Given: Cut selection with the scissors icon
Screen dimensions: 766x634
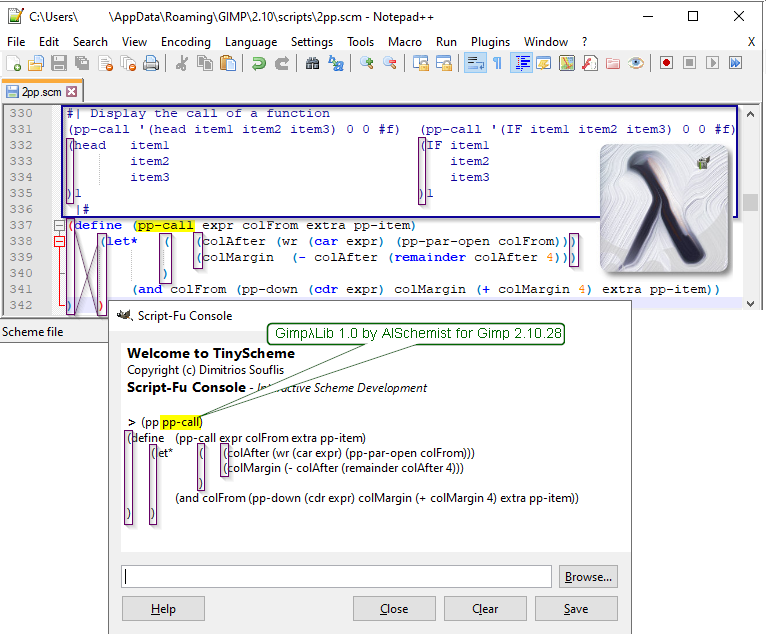Looking at the screenshot, I should pyautogui.click(x=181, y=63).
